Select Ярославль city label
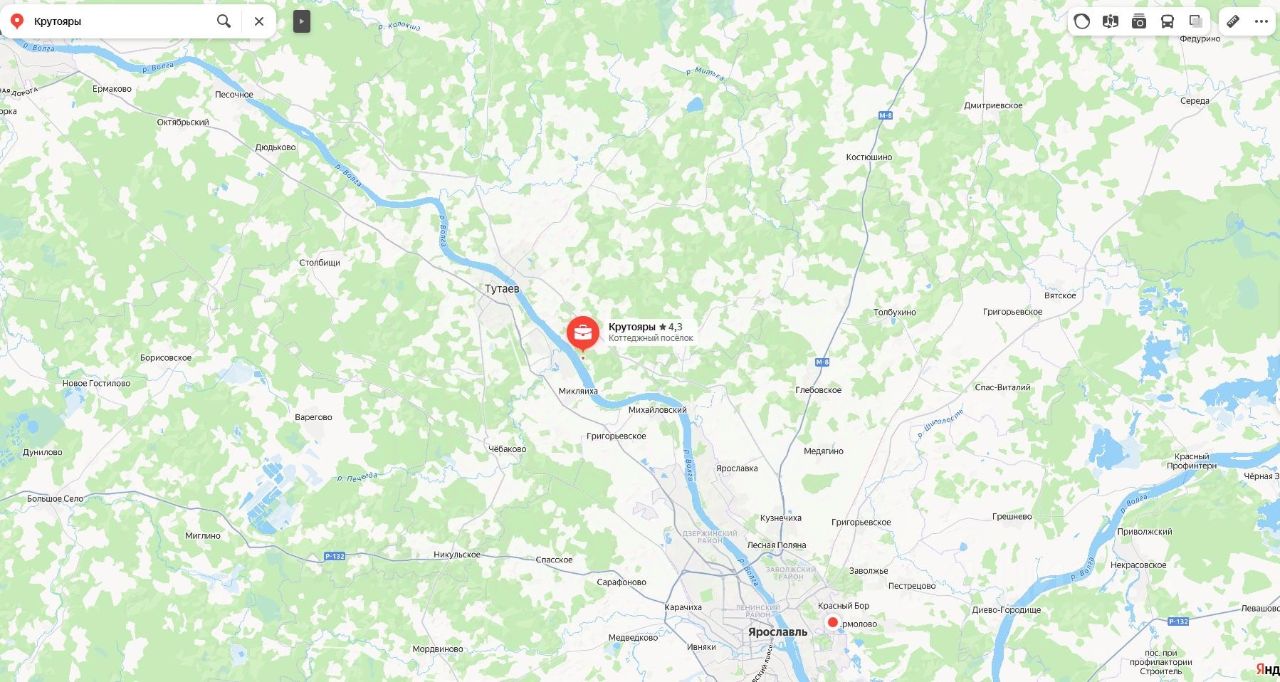The width and height of the screenshot is (1280, 682). pos(778,632)
